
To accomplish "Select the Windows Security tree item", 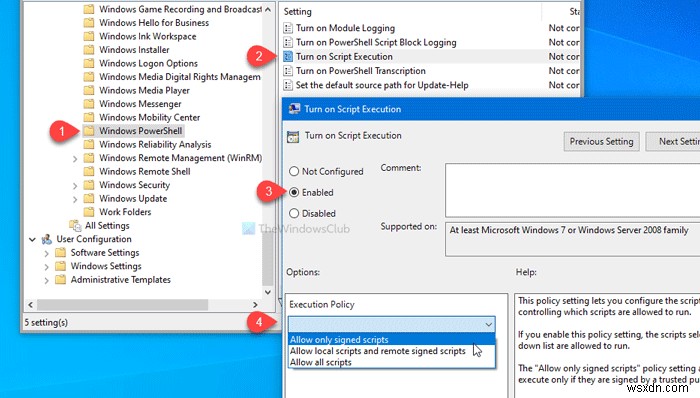I will coord(134,185).
